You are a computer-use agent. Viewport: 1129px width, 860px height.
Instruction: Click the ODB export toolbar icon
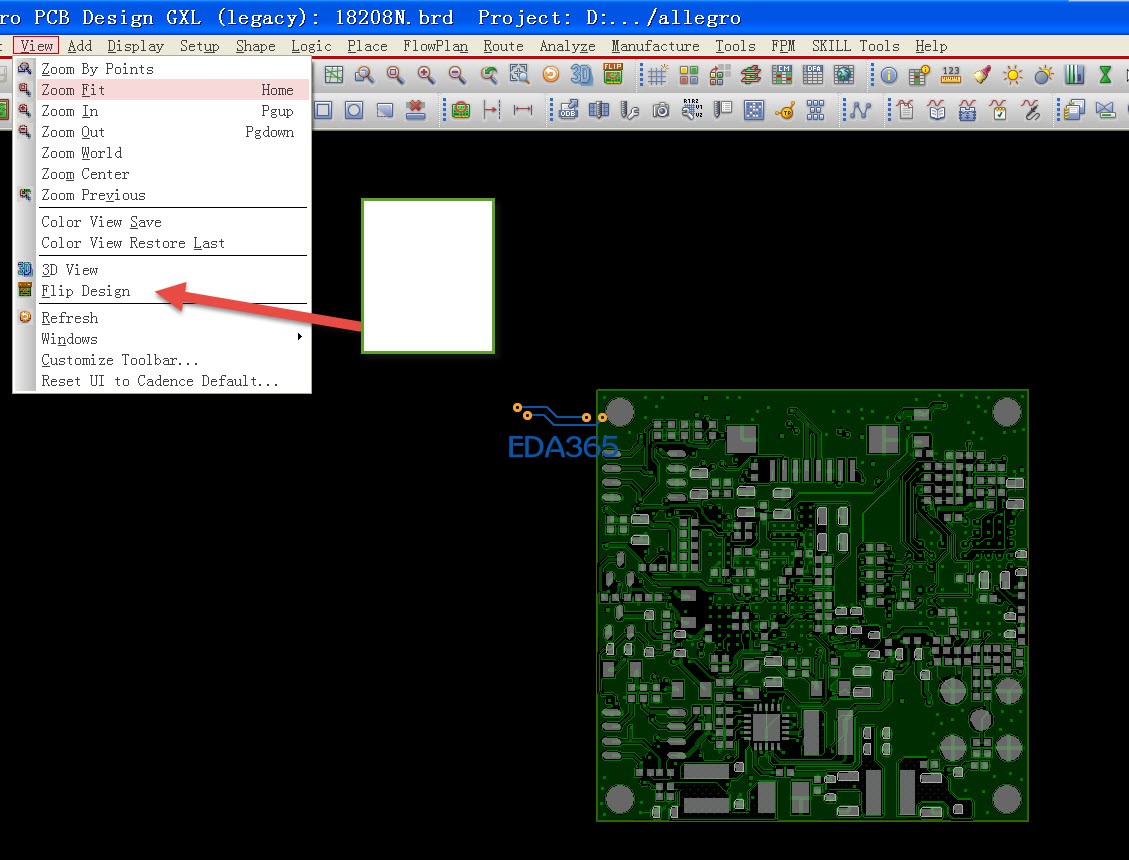pos(568,110)
